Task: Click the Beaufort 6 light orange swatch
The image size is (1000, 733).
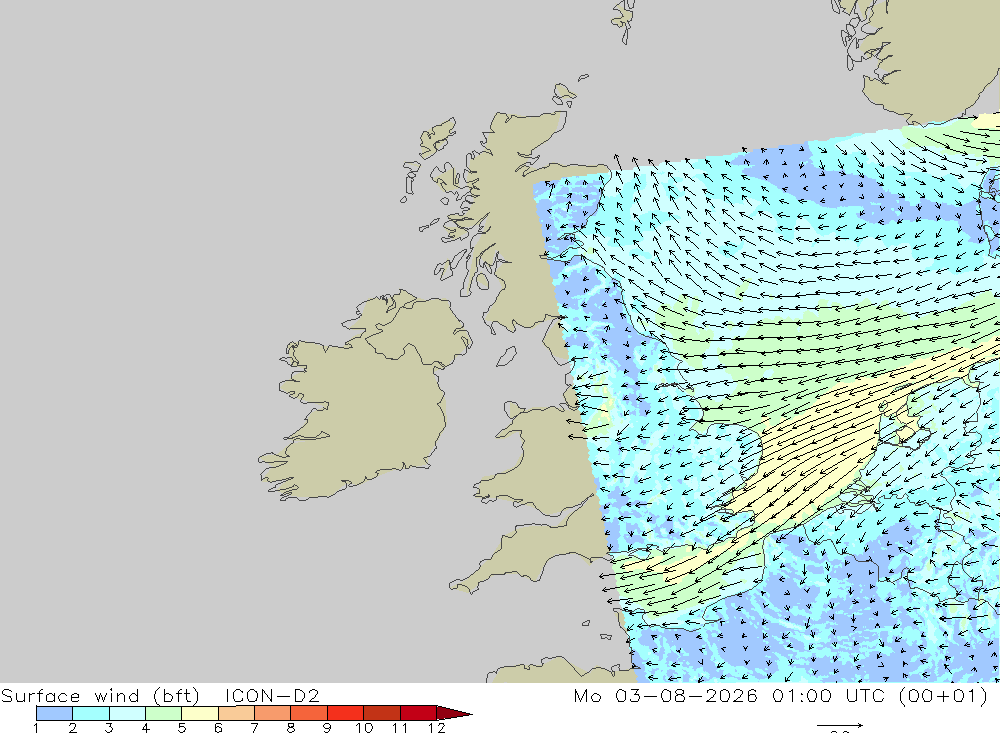Action: click(x=236, y=713)
